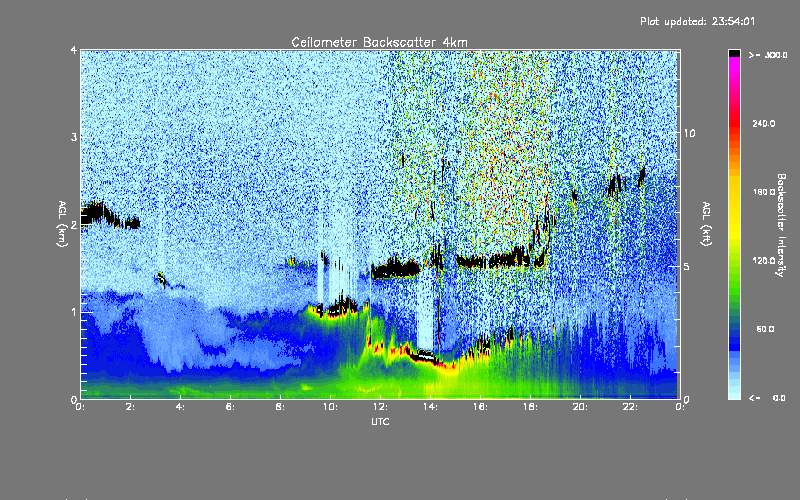800x500 pixels.
Task: Select the '20:' UTC time tick
Action: [580, 407]
